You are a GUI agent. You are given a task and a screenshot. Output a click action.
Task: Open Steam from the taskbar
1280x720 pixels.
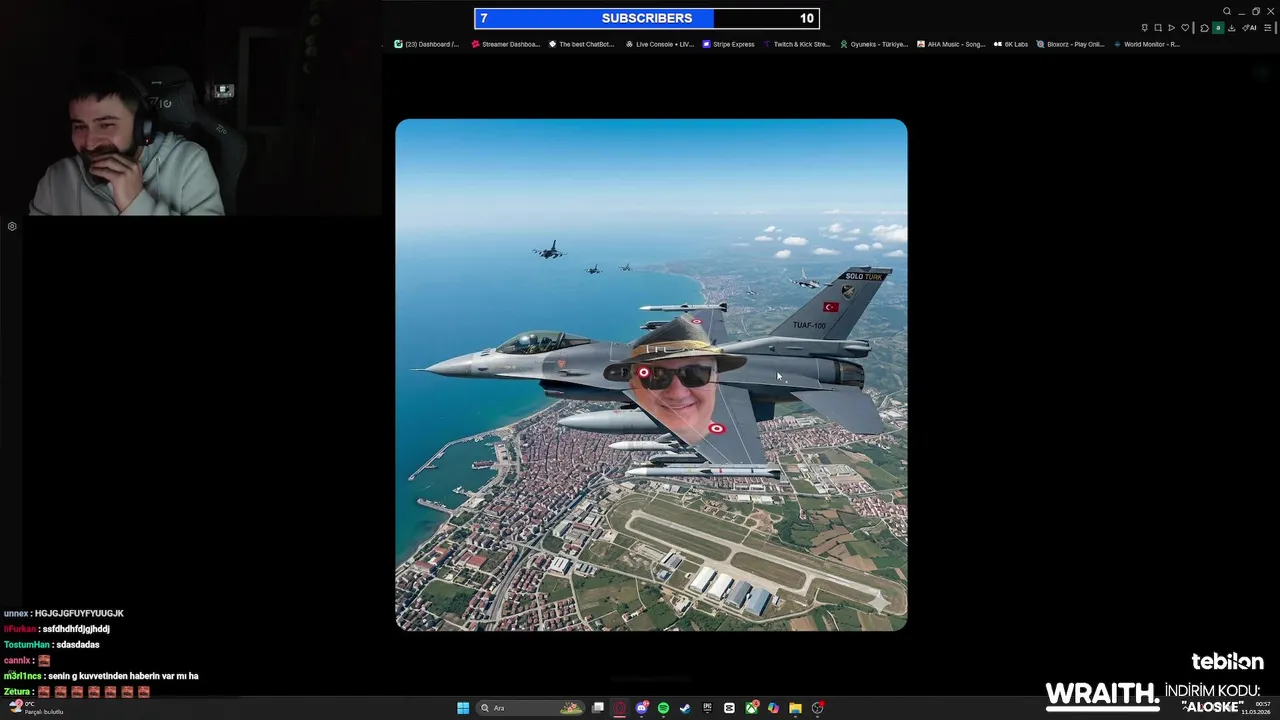[x=685, y=708]
